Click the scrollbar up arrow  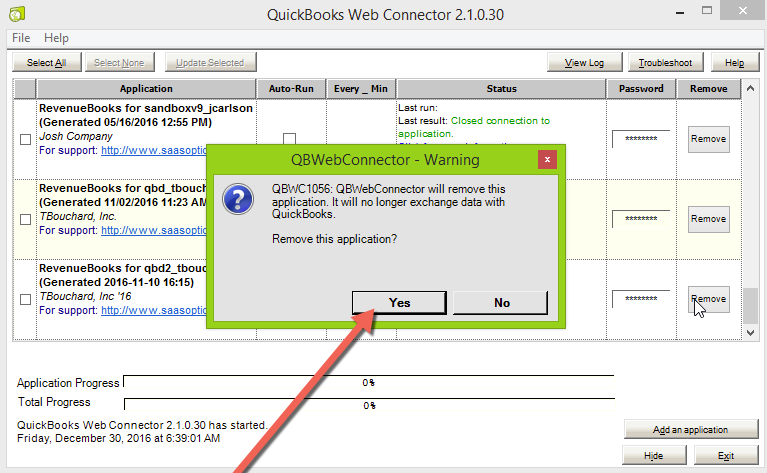pyautogui.click(x=750, y=89)
